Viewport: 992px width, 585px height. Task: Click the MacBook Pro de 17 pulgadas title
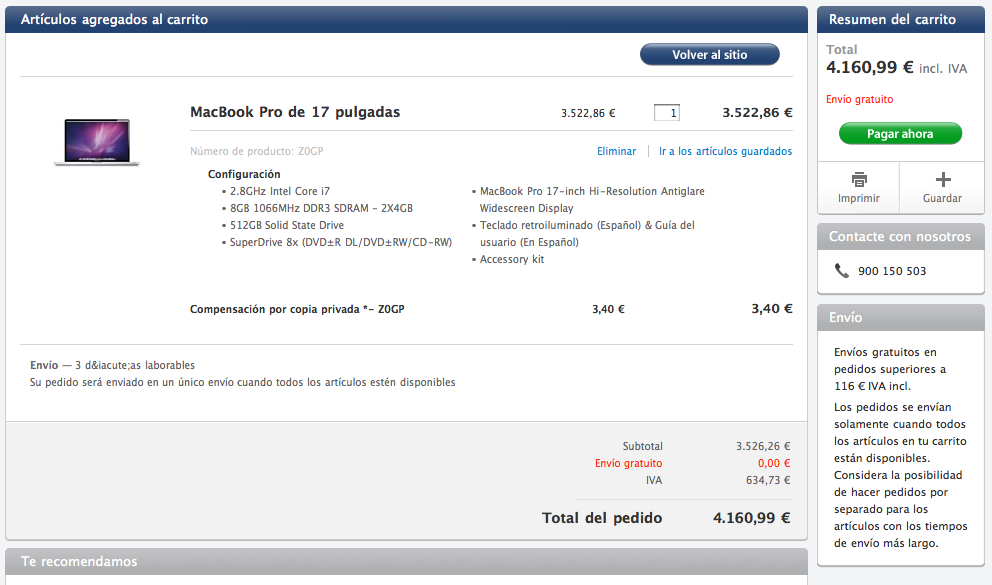(295, 112)
